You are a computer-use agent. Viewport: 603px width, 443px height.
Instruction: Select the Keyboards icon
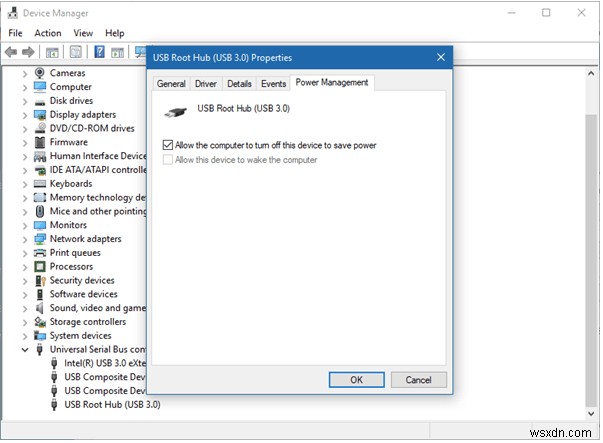click(x=40, y=184)
